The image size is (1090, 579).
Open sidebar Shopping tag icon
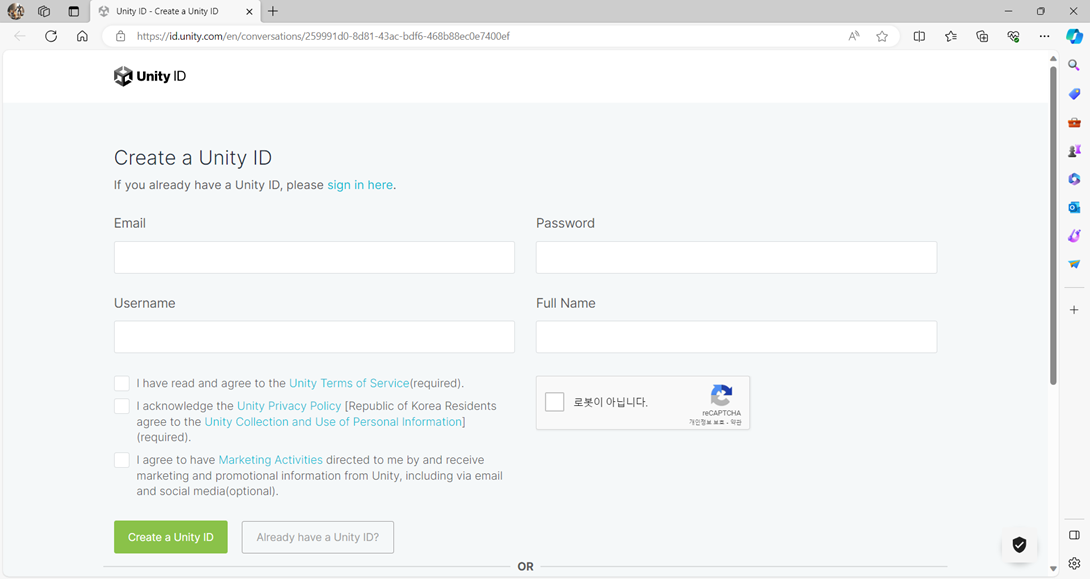tap(1074, 94)
